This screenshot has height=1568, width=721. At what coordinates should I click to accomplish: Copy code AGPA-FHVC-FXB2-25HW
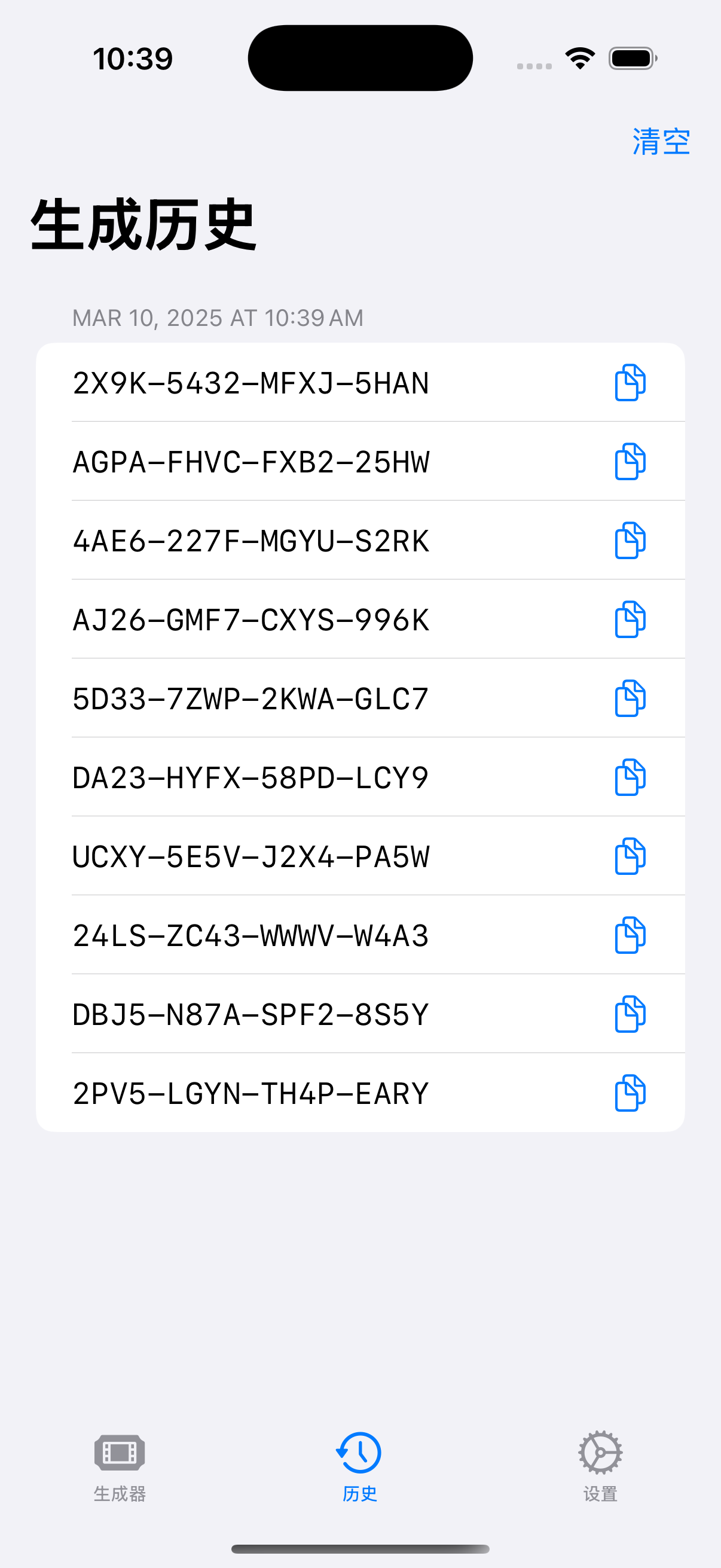[x=630, y=462]
